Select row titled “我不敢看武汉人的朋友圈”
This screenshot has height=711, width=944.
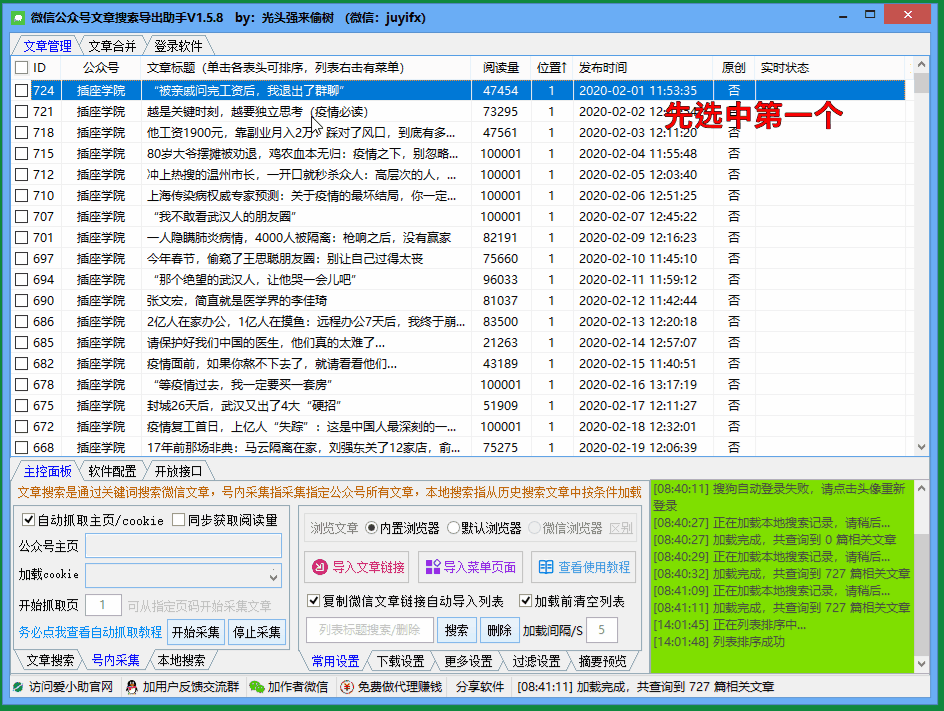458,216
